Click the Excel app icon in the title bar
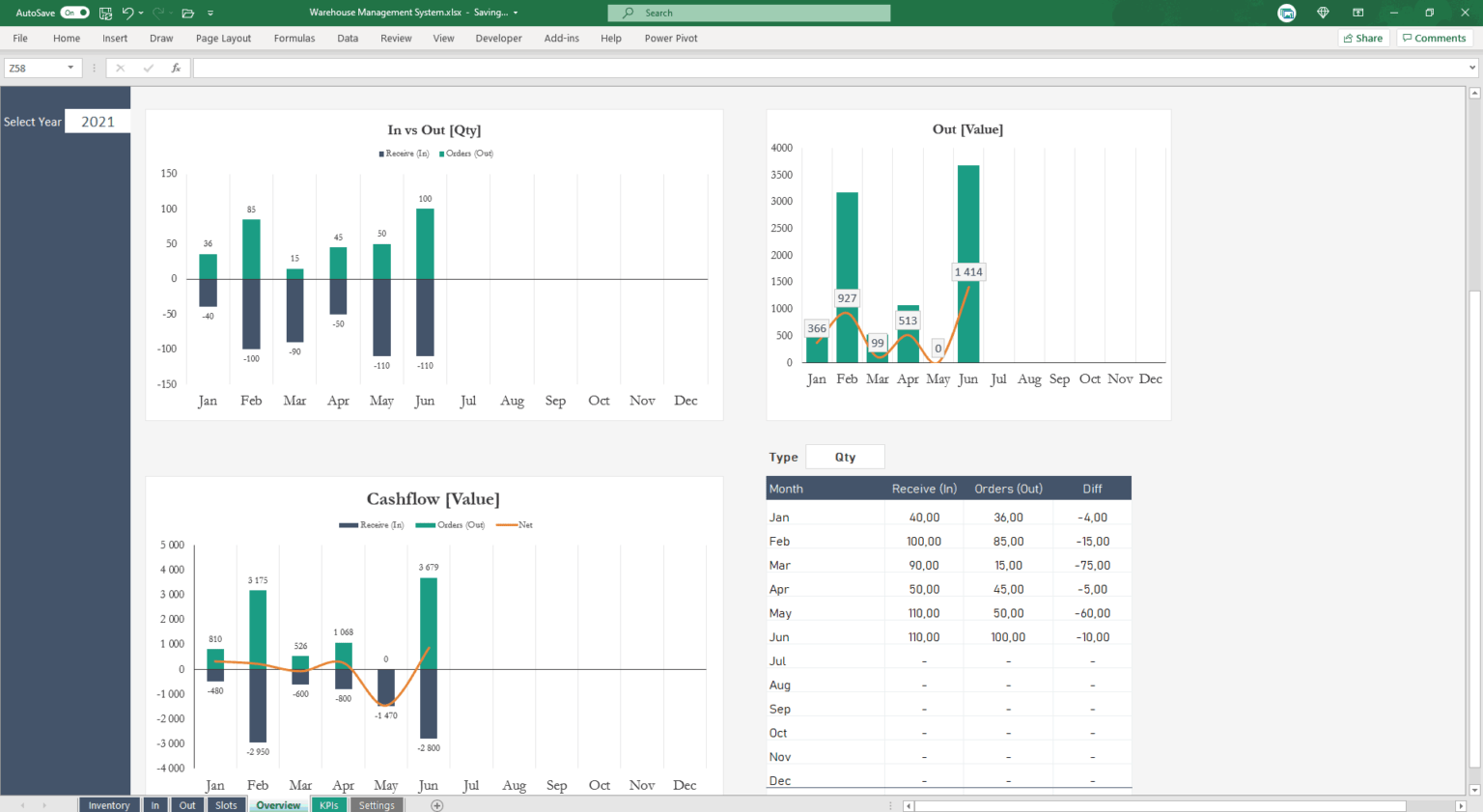 [x=1286, y=13]
